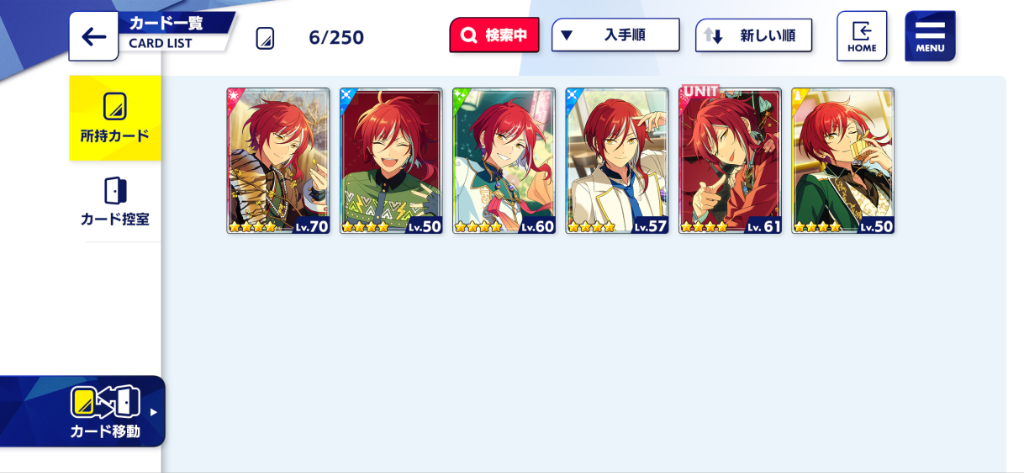Image resolution: width=1024 pixels, height=473 pixels.
Task: Click the red 検索中 search button
Action: 494,35
